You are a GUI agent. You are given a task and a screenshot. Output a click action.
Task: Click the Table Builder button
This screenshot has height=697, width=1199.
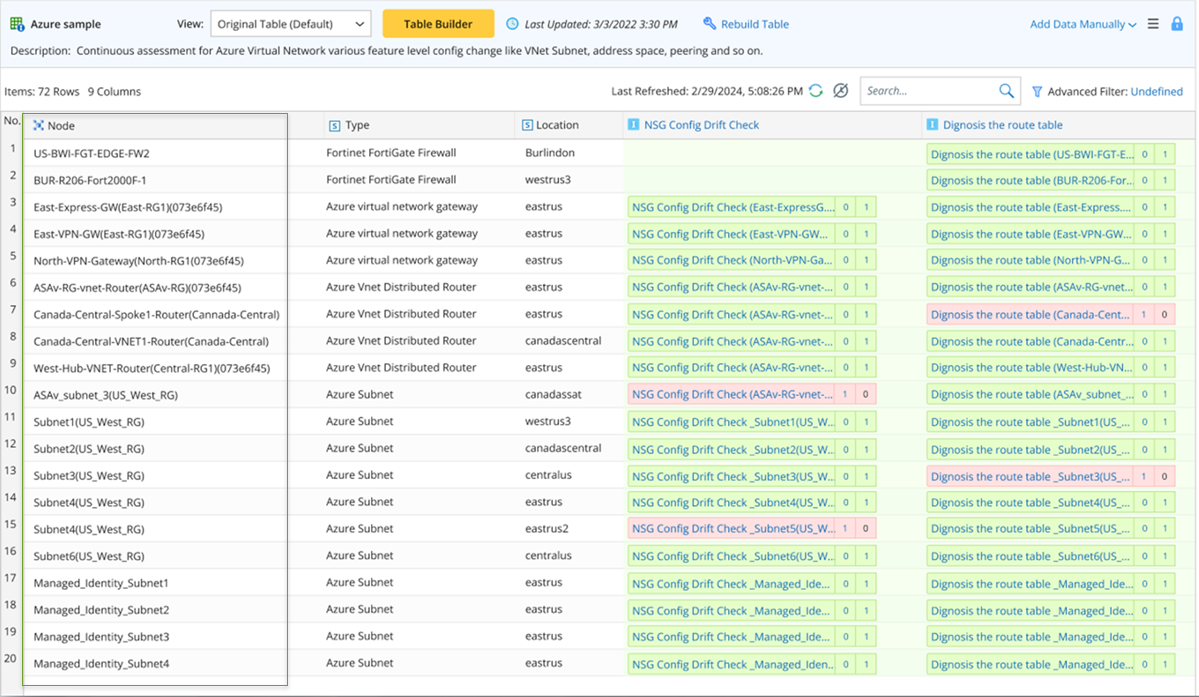point(438,24)
